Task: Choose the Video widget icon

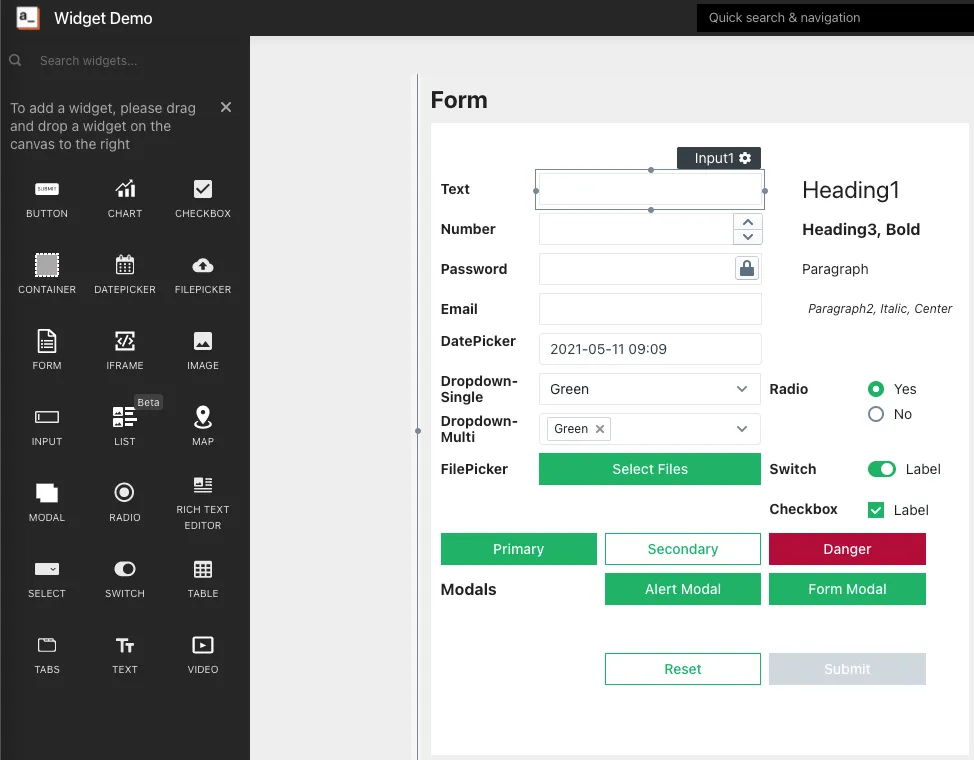Action: point(203,646)
